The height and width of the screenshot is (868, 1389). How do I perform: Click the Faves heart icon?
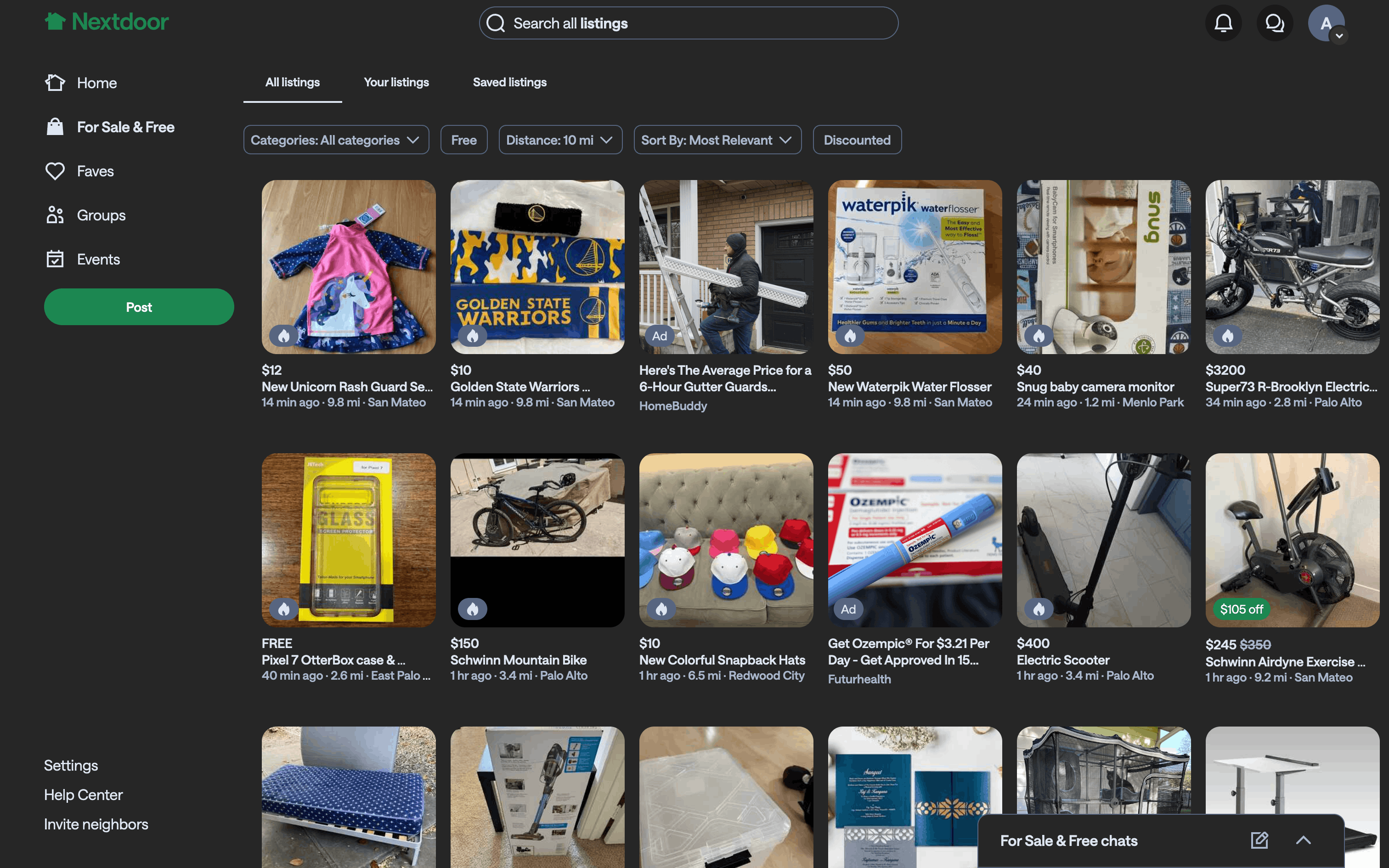(x=55, y=171)
